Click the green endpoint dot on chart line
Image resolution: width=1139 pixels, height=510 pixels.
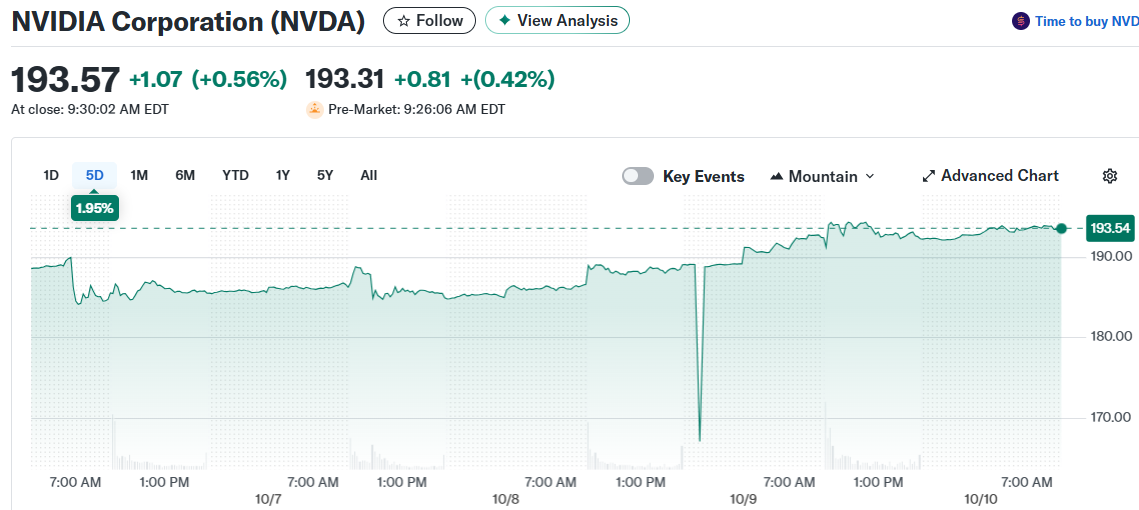pyautogui.click(x=1061, y=228)
